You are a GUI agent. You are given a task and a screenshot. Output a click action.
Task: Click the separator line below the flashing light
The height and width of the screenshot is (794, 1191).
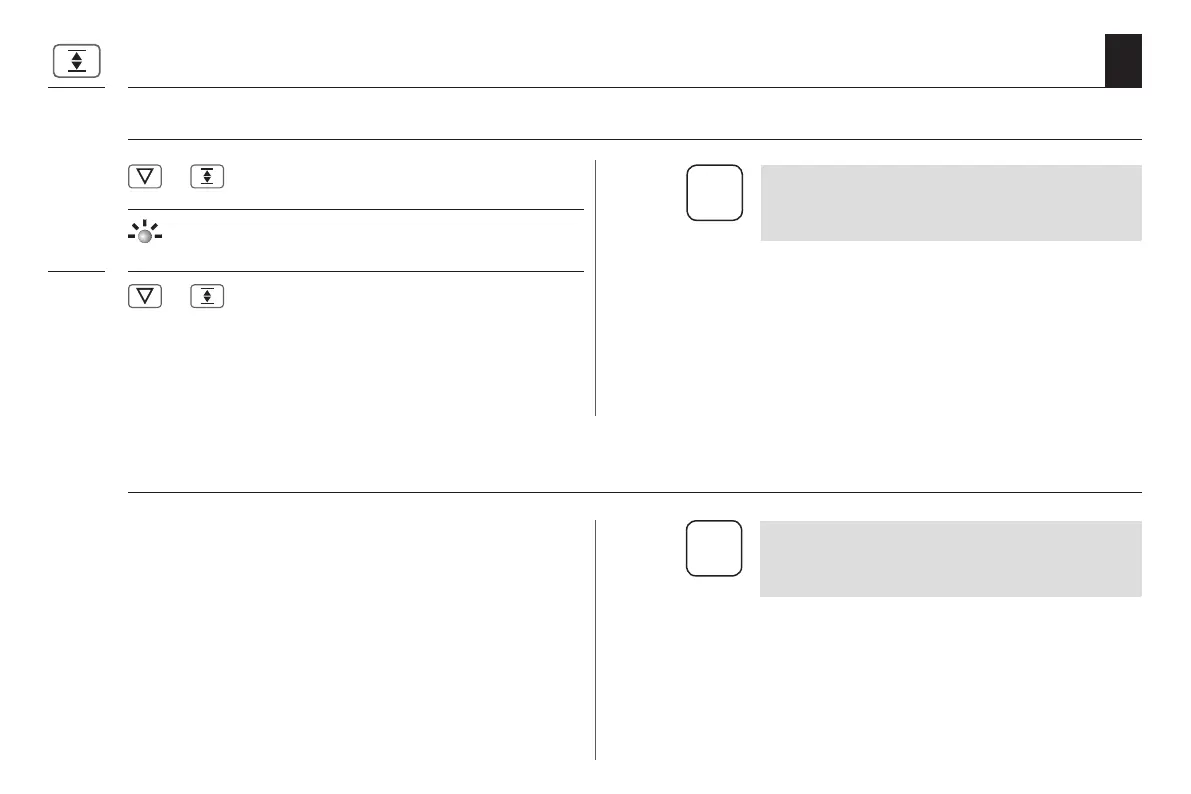point(356,271)
